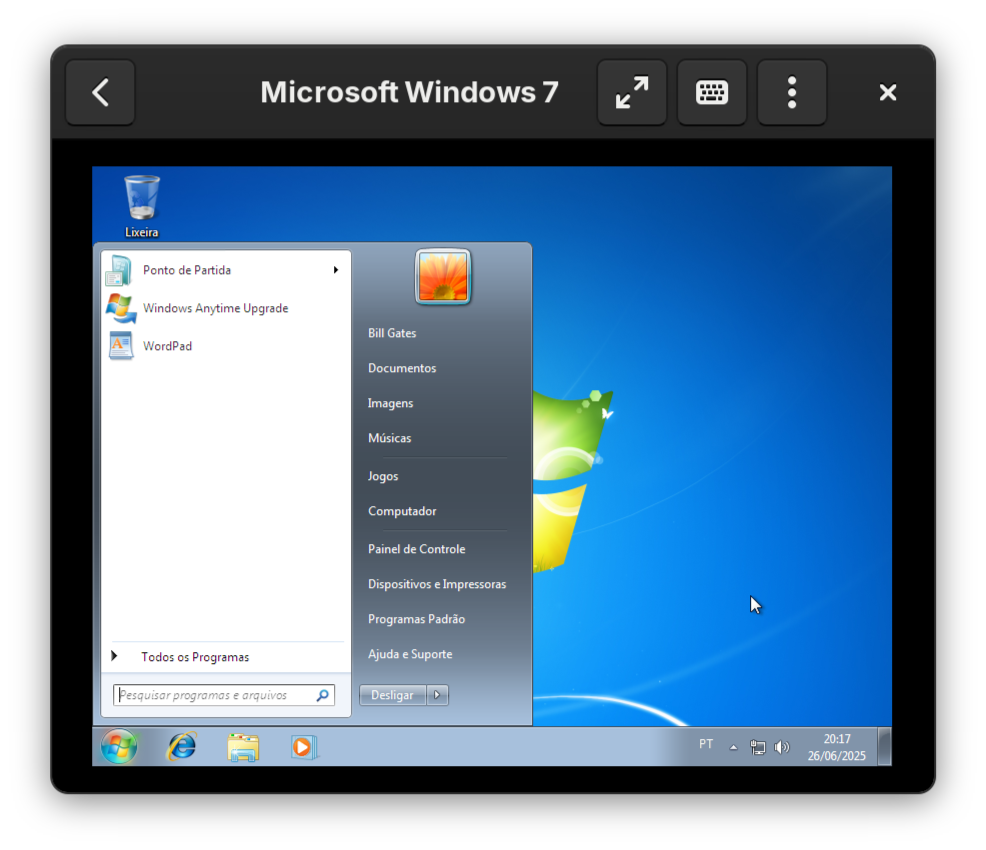986x850 pixels.
Task: Open the Lixeira recycle bin icon
Action: 141,206
